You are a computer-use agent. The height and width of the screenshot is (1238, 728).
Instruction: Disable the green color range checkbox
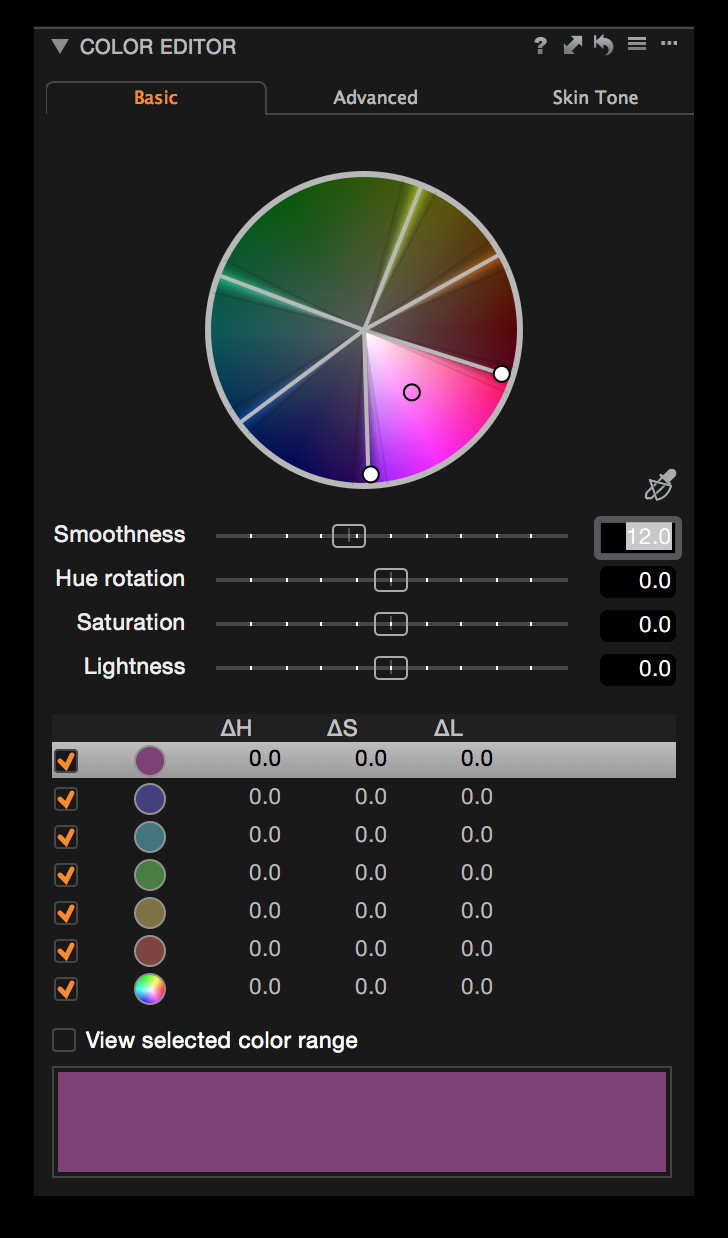click(x=66, y=874)
